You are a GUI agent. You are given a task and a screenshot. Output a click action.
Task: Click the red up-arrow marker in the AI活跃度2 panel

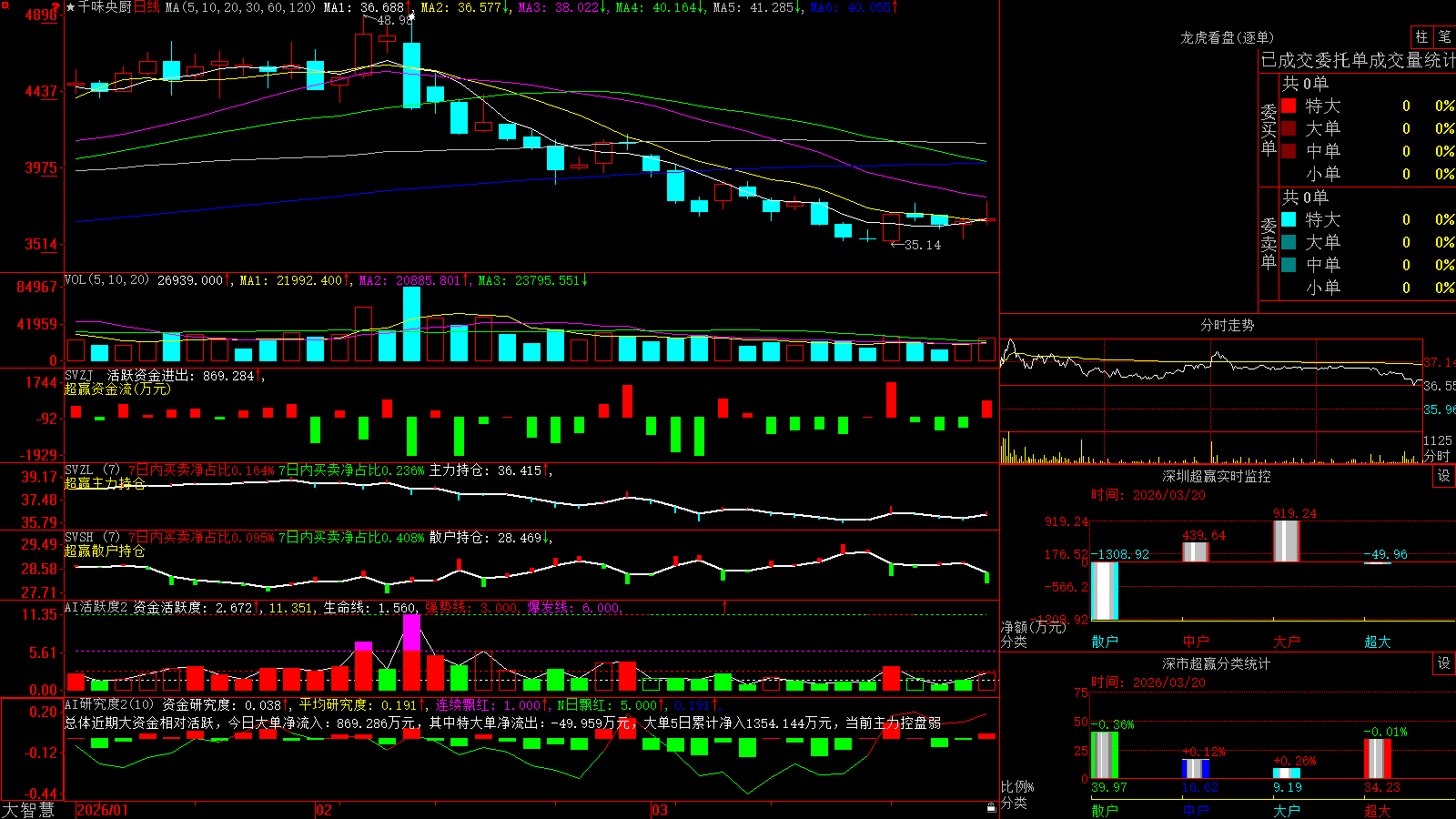point(725,606)
